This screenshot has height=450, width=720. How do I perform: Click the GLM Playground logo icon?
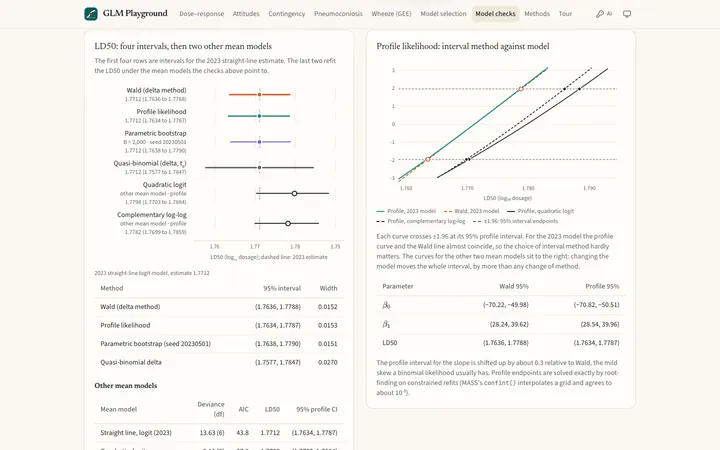click(x=91, y=14)
